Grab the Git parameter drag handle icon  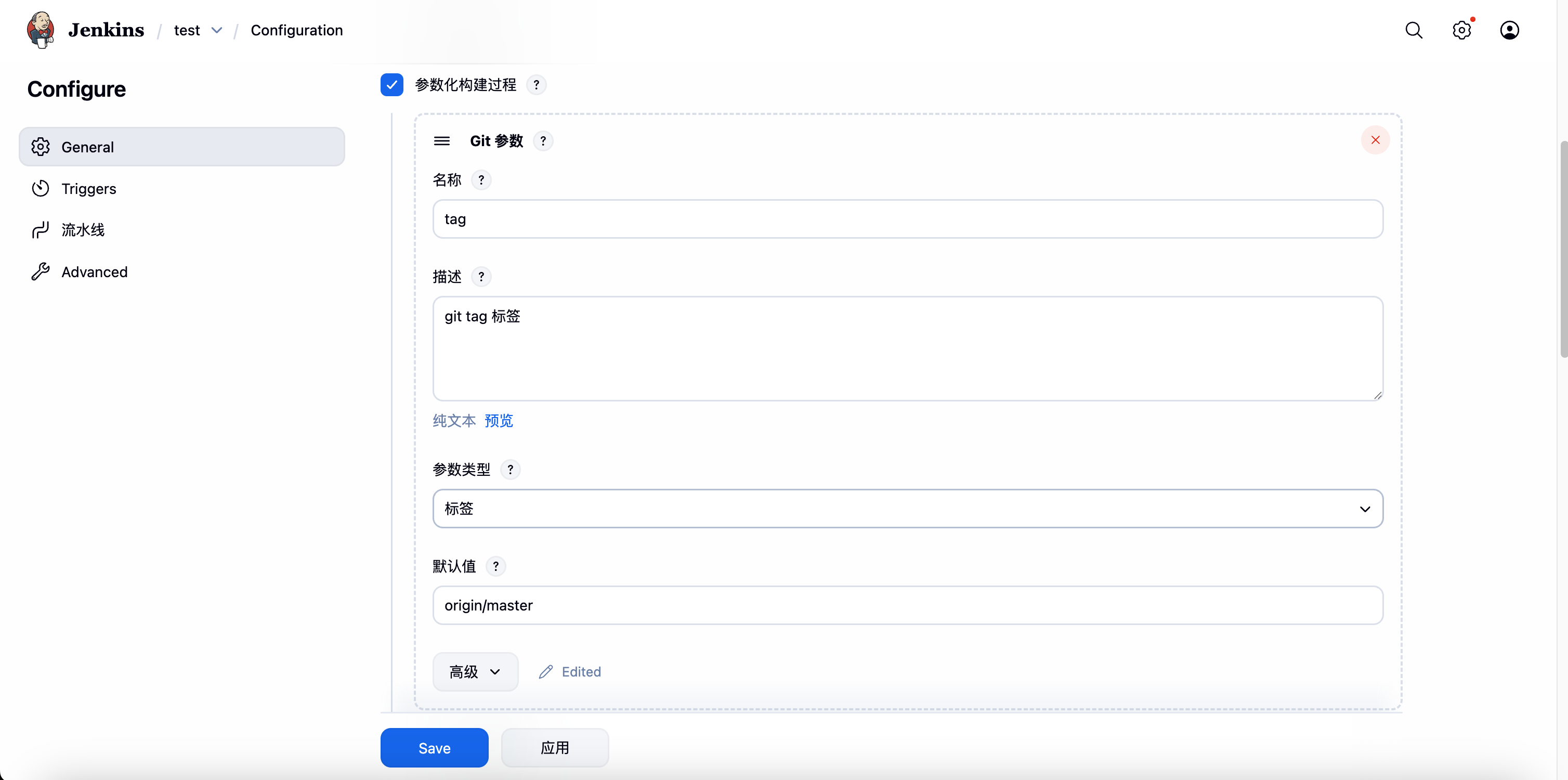(442, 141)
